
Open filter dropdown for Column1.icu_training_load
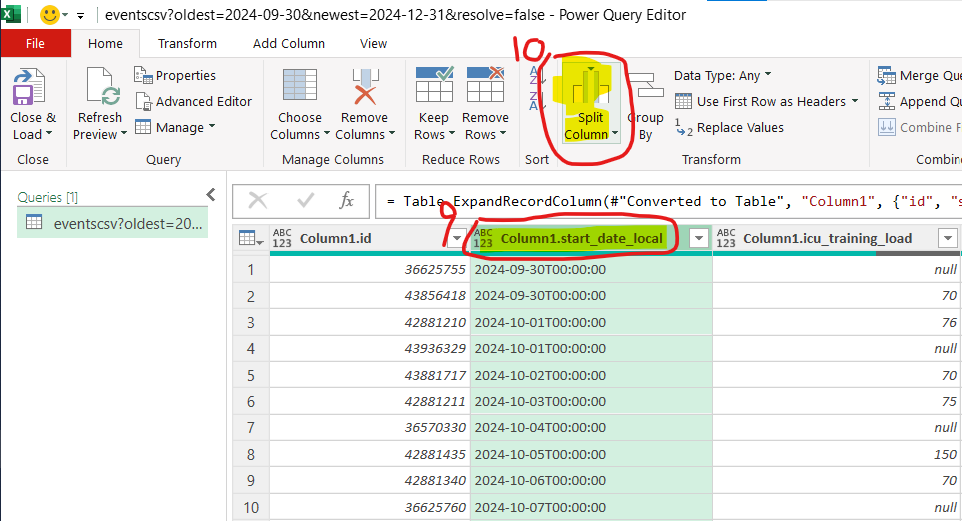pos(948,238)
